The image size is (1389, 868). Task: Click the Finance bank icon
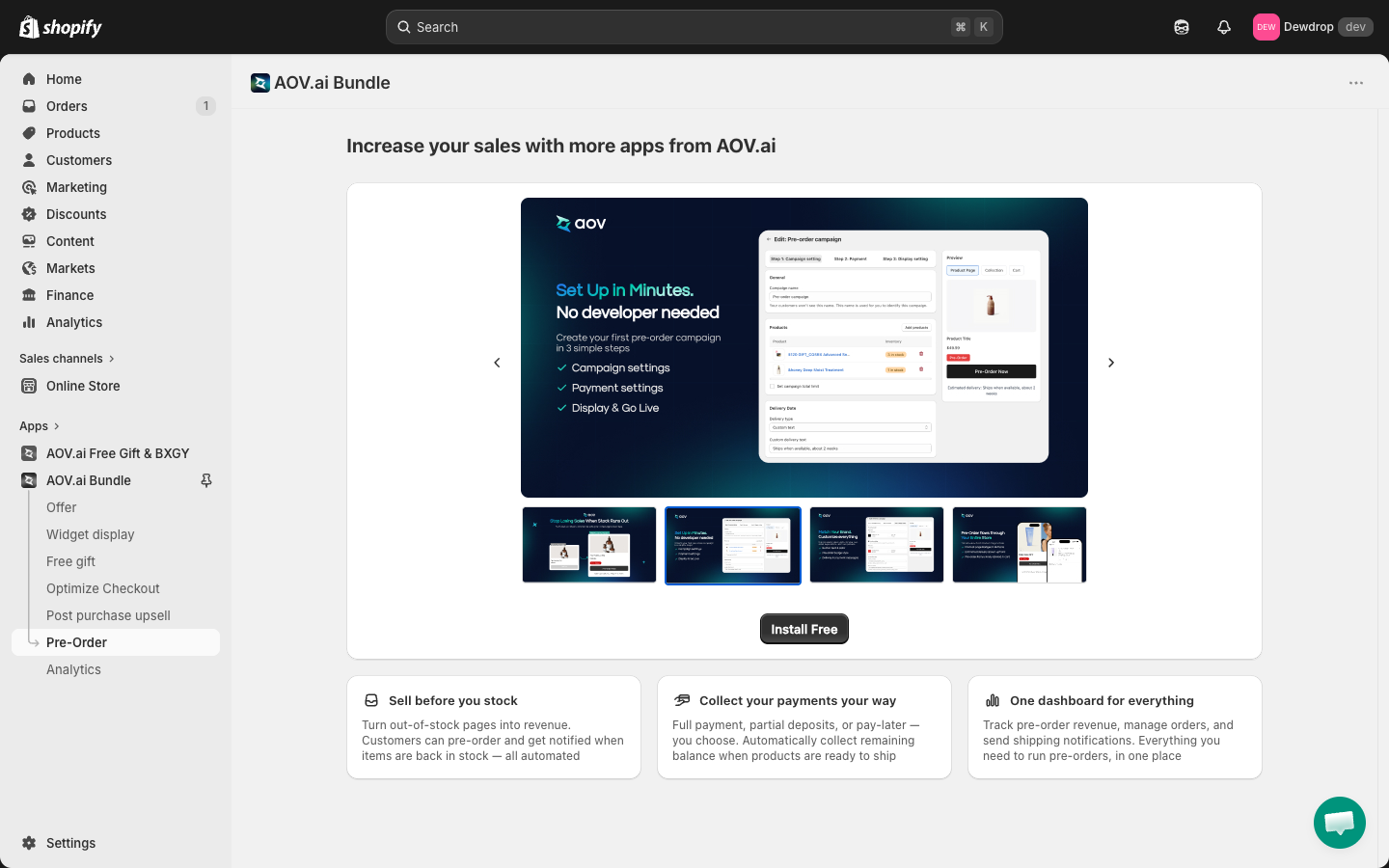(x=29, y=295)
